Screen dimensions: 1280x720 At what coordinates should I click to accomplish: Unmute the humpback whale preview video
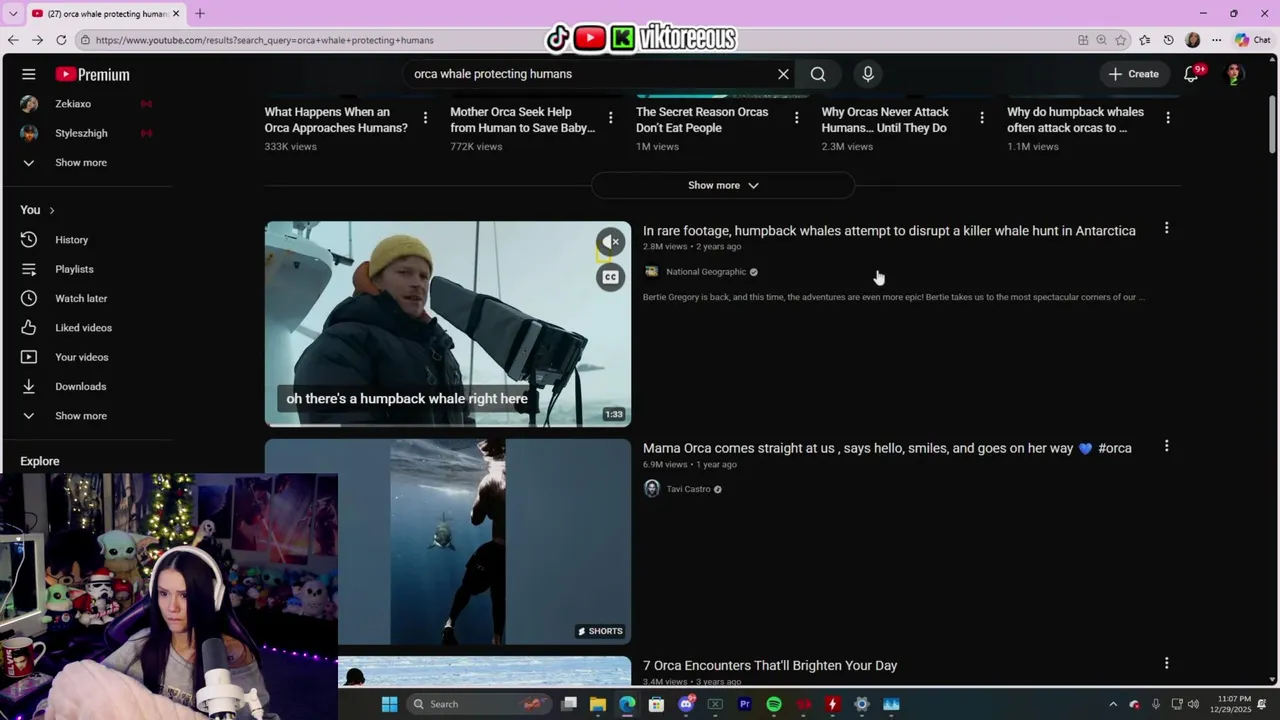610,242
